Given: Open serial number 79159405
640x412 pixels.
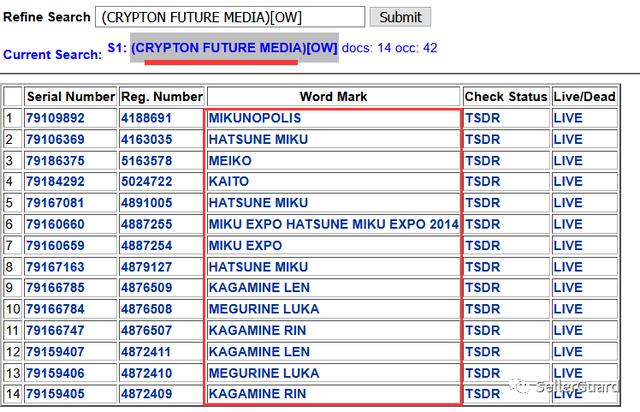Looking at the screenshot, I should [55, 394].
